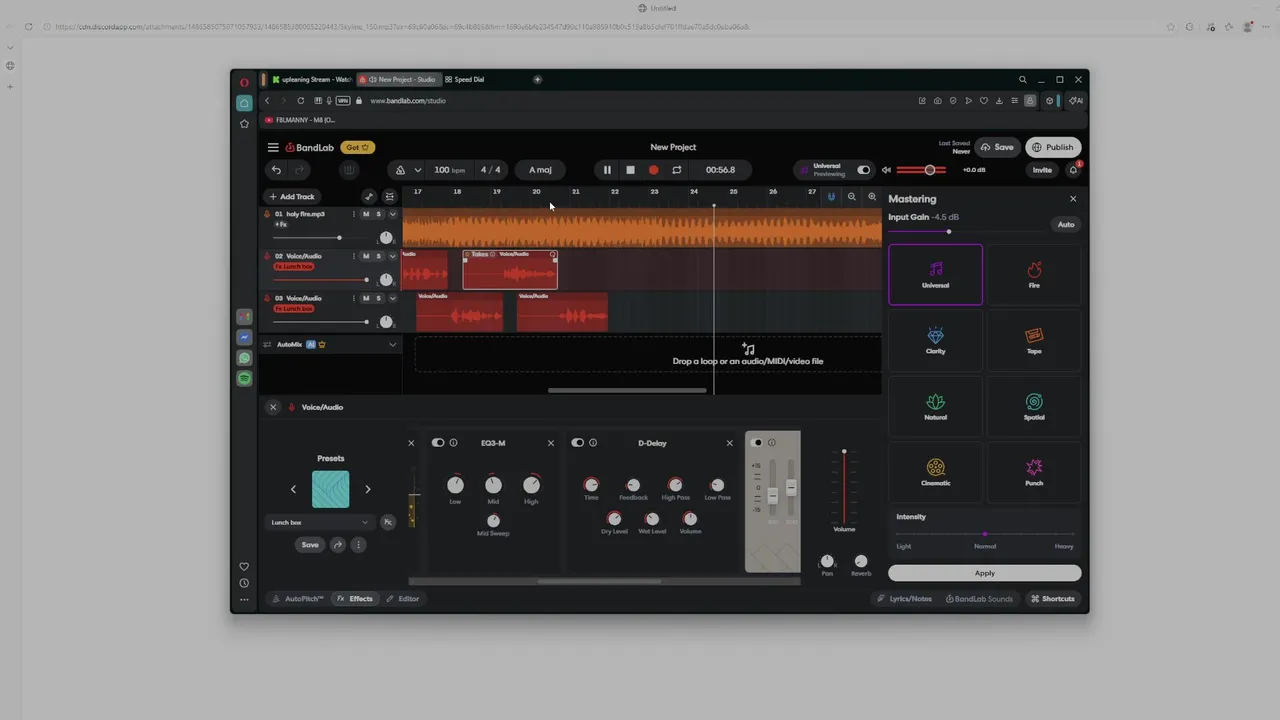Select the Tape mastering preset

coord(1034,340)
